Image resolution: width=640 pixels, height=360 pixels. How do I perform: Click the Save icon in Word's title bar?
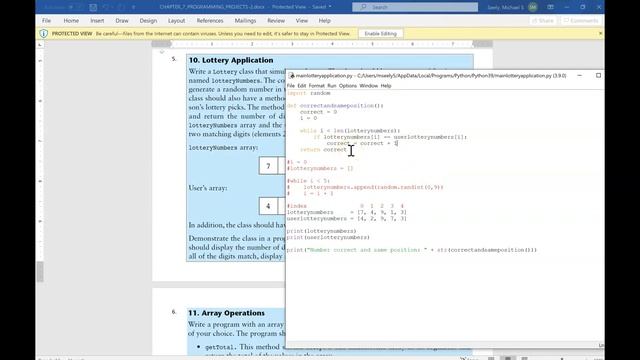93,7
